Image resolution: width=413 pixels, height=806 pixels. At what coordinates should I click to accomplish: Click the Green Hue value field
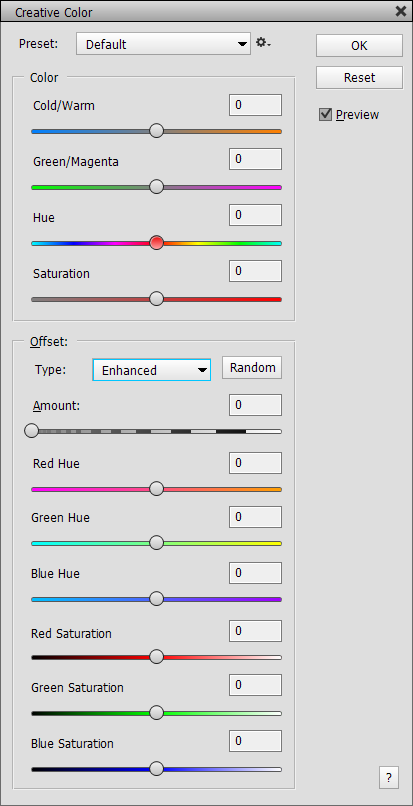coord(255,517)
